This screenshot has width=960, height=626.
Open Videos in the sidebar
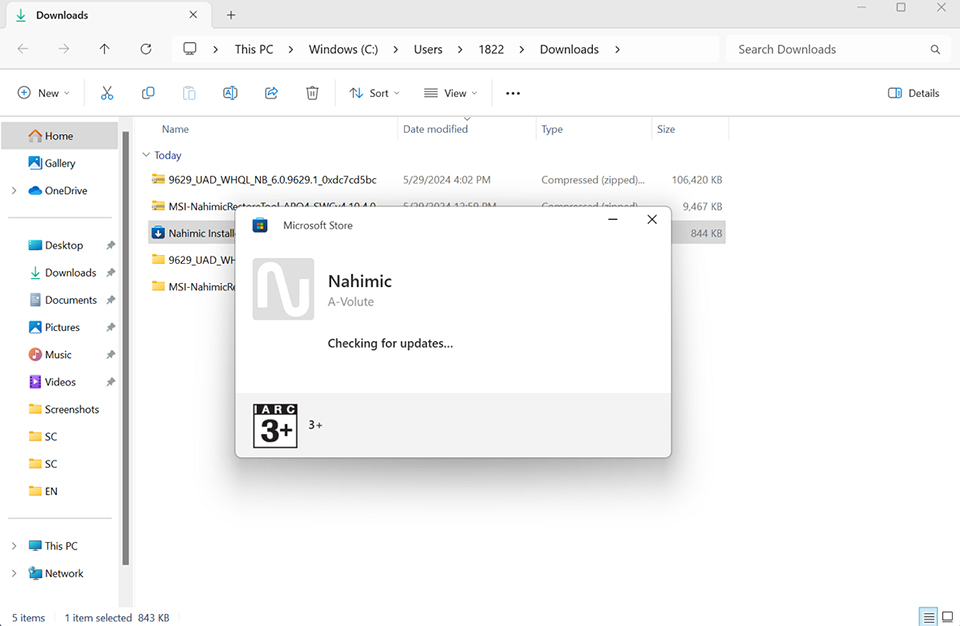pyautogui.click(x=60, y=382)
